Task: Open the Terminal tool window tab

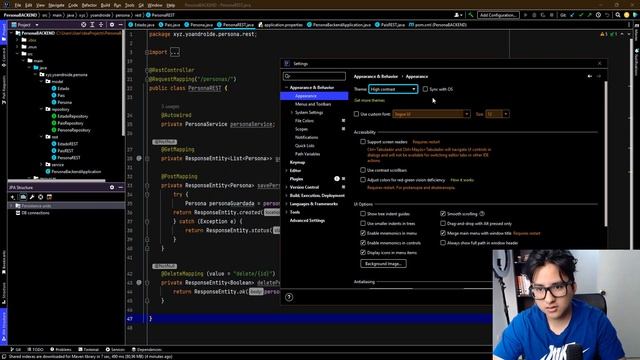Action: 89,349
